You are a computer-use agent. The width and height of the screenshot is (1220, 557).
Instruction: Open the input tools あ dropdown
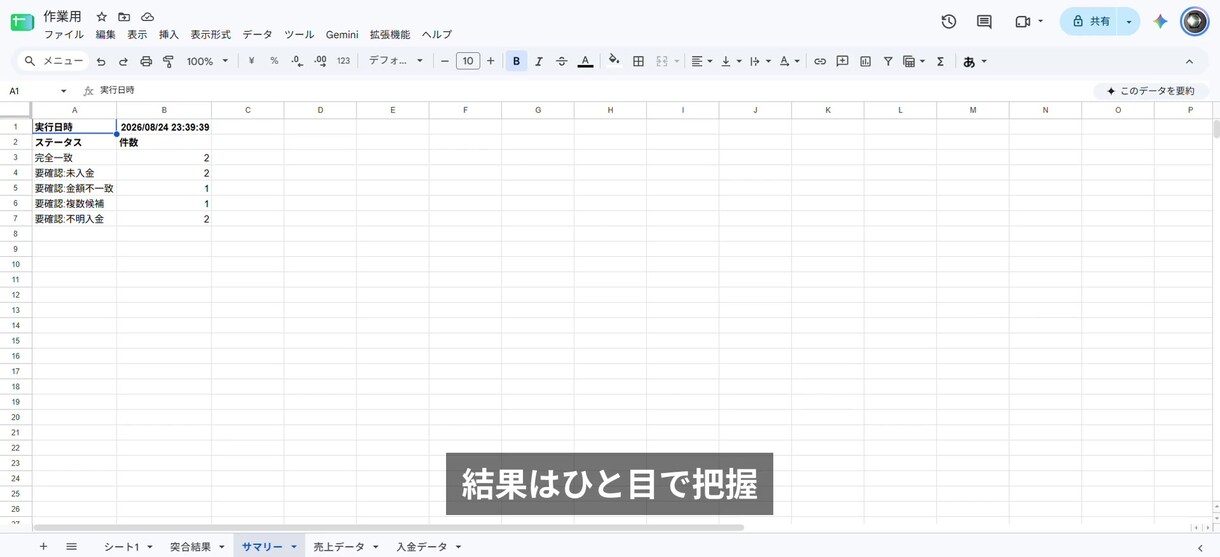pyautogui.click(x=974, y=61)
